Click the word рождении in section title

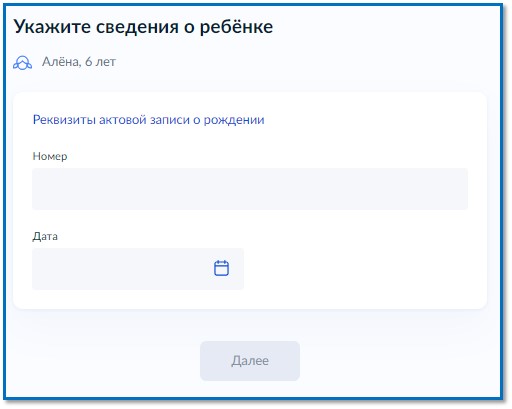234,120
